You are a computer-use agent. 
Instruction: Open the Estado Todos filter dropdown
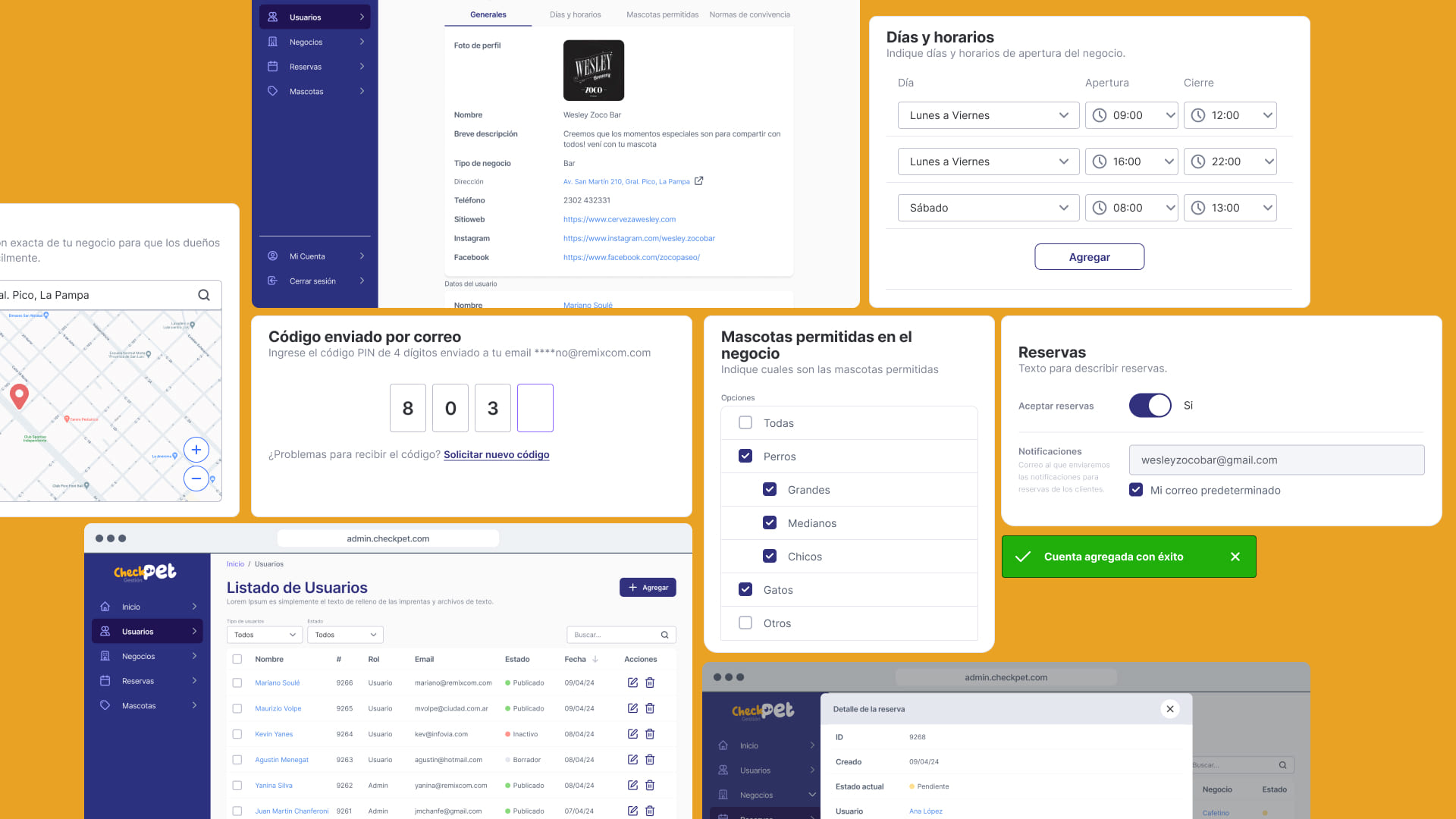point(345,635)
